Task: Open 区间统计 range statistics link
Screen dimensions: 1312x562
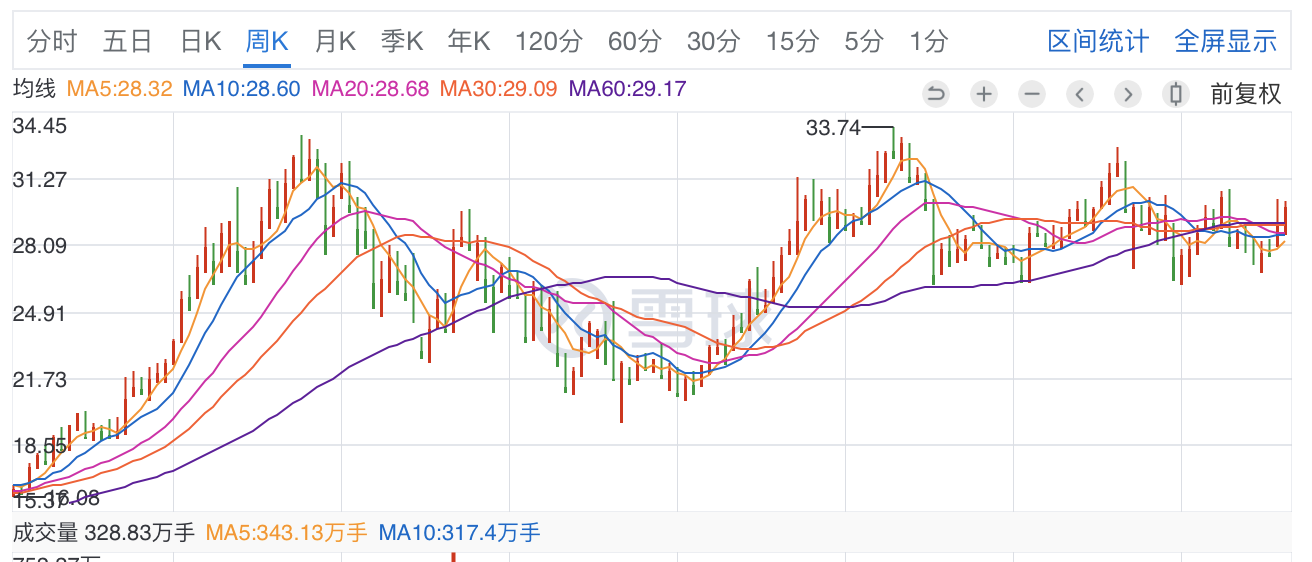Action: [1098, 41]
